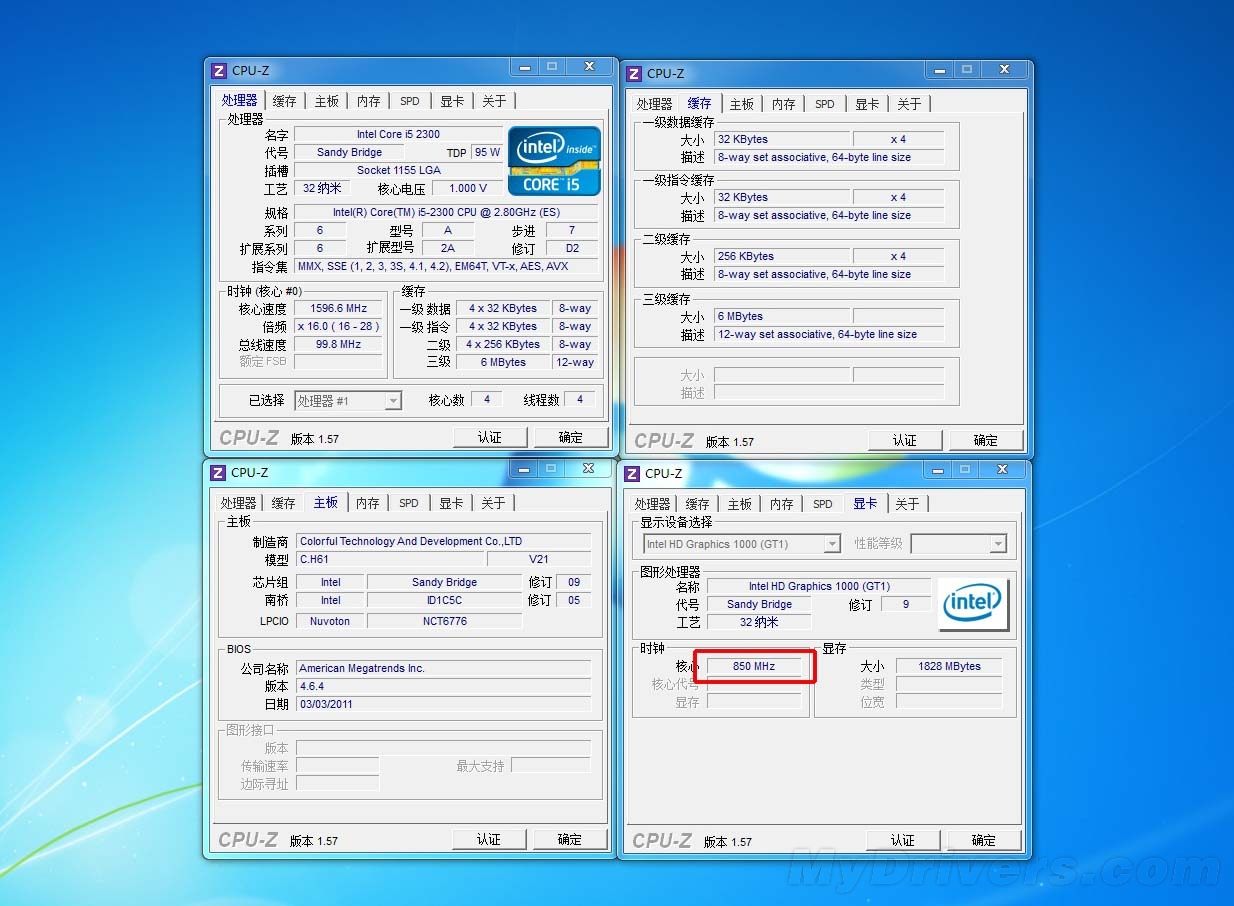Viewport: 1234px width, 906px height.
Task: Click 认证 button in the 处理器 window
Action: [490, 437]
